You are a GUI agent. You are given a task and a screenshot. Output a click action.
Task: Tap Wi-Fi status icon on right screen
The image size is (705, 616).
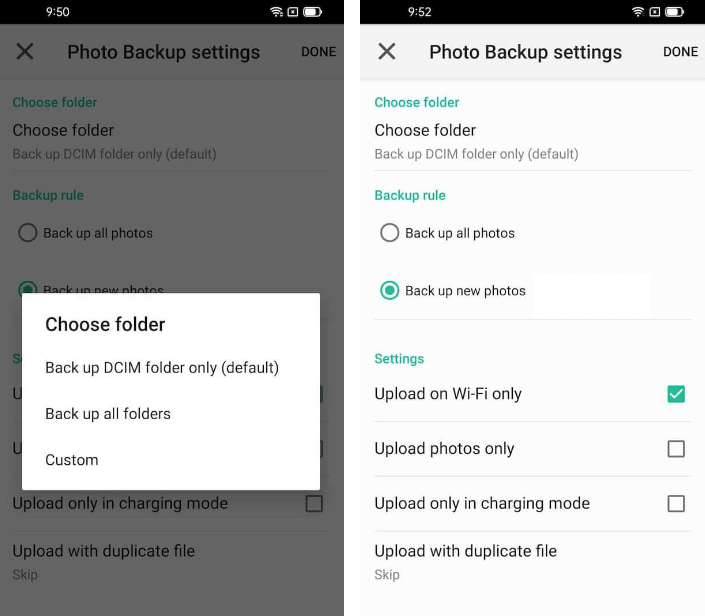(638, 12)
